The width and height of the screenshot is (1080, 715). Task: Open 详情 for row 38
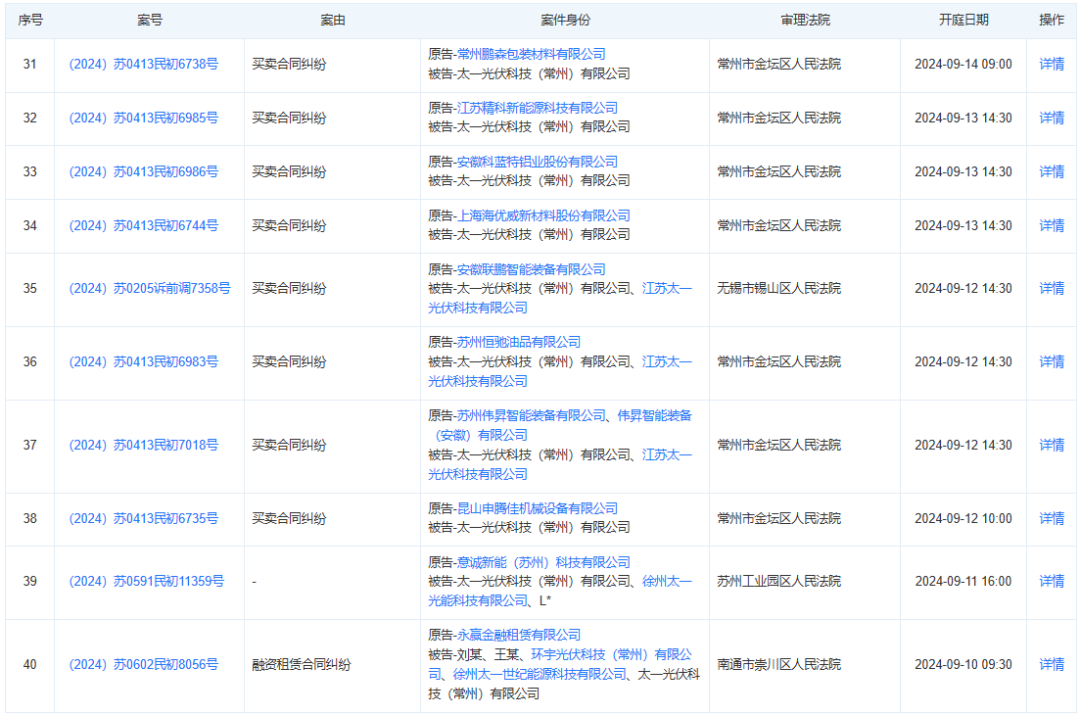(x=1051, y=519)
